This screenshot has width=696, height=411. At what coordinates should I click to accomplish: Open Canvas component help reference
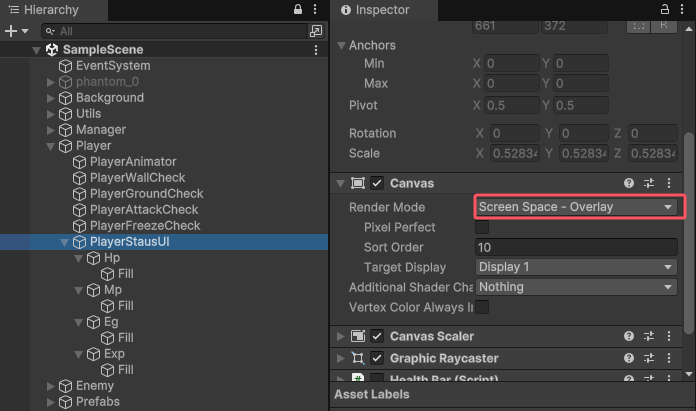629,183
